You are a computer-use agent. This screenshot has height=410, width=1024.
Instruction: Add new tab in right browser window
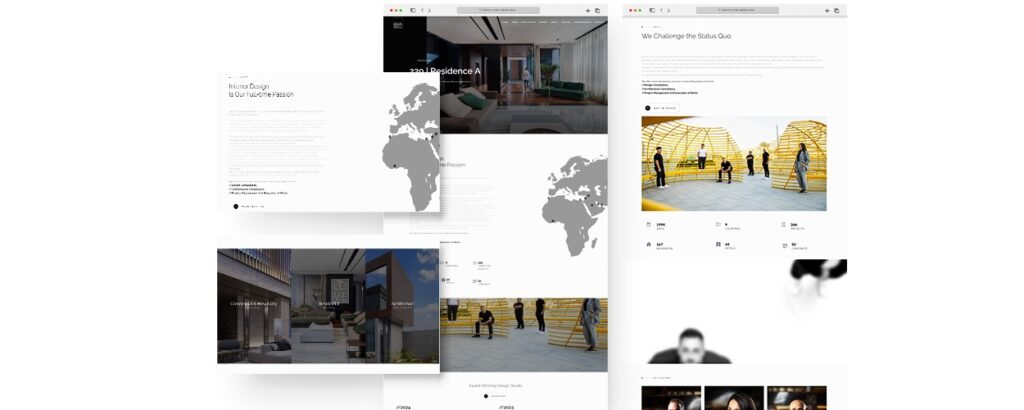click(827, 10)
